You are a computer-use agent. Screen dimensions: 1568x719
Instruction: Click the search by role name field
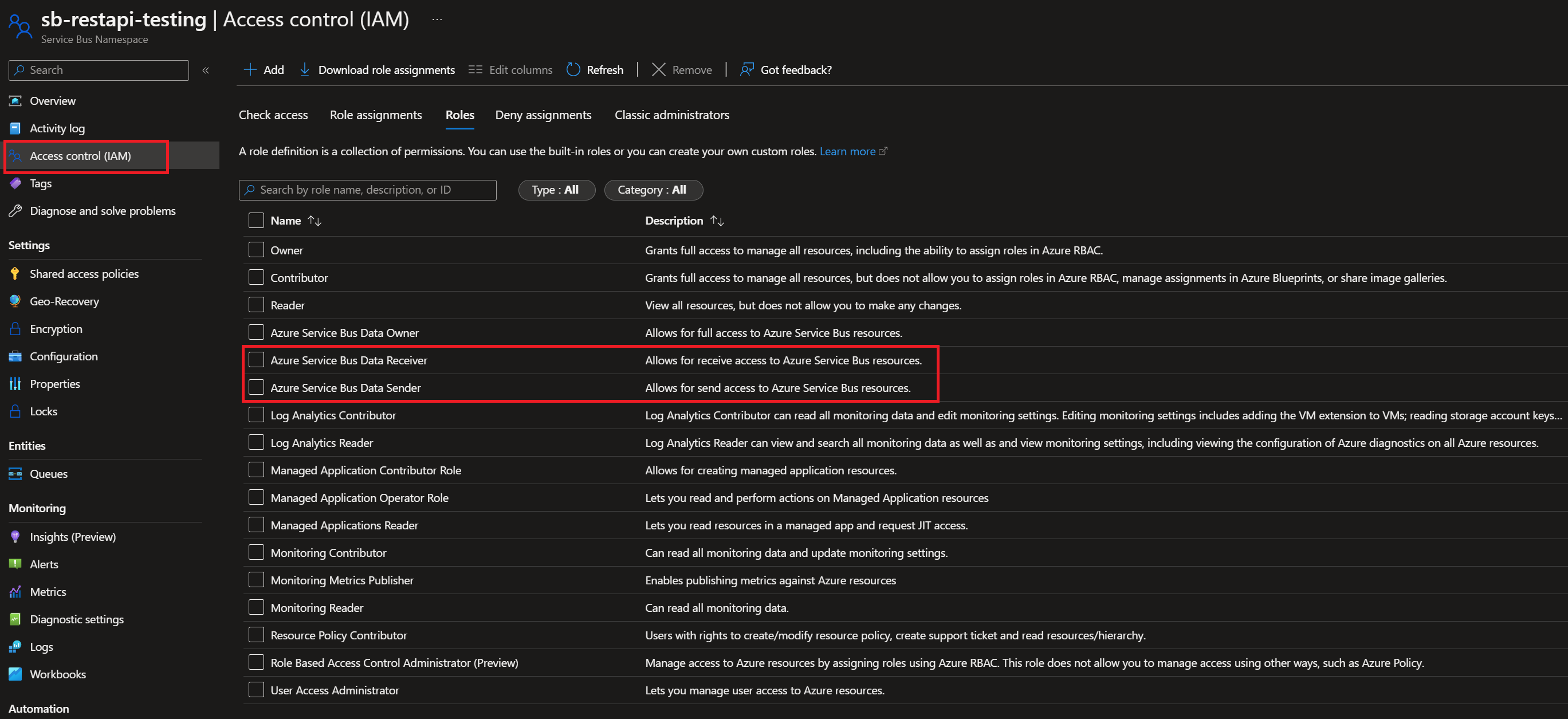[x=368, y=189]
